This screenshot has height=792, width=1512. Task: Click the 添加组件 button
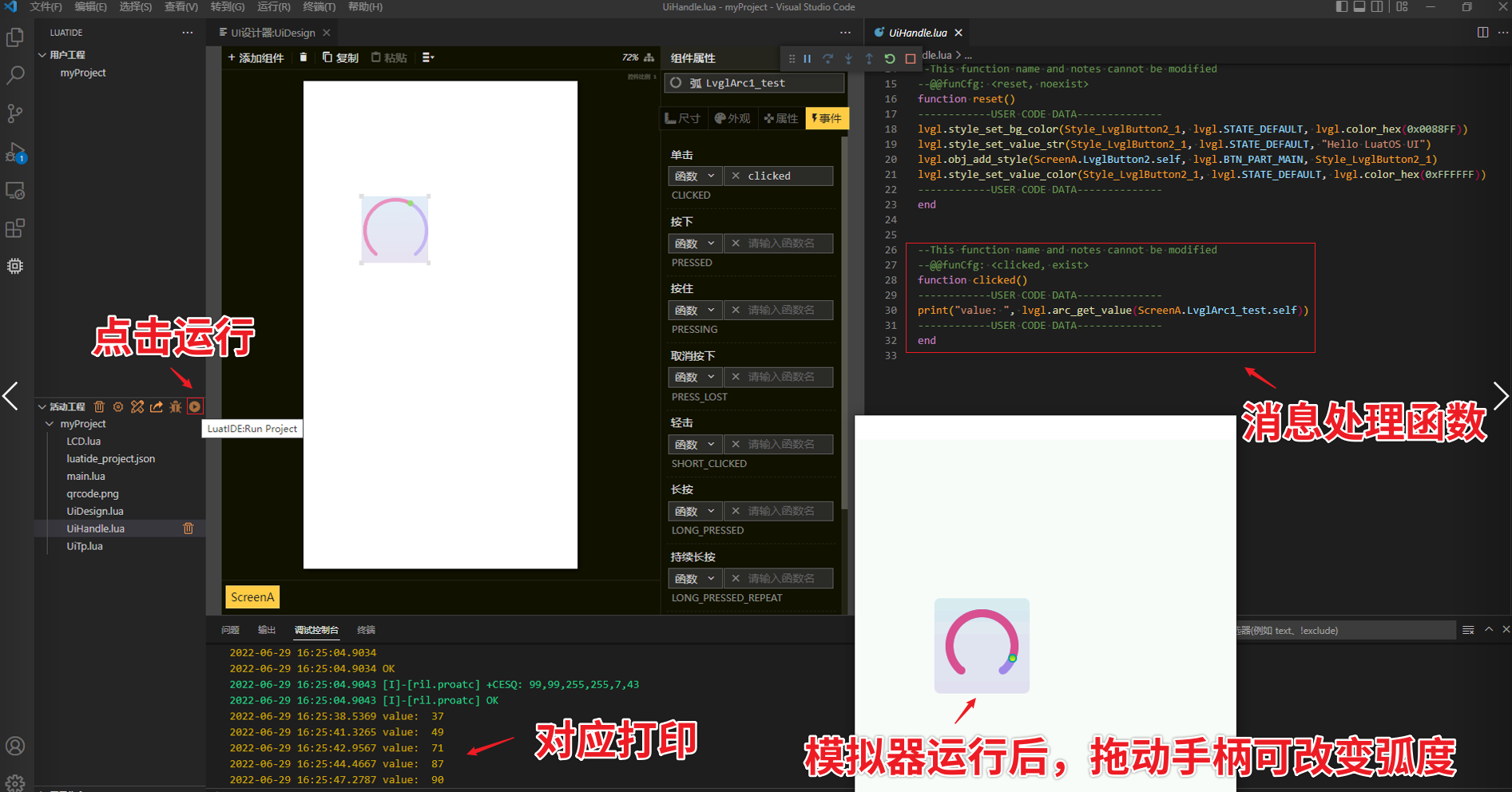click(x=256, y=57)
